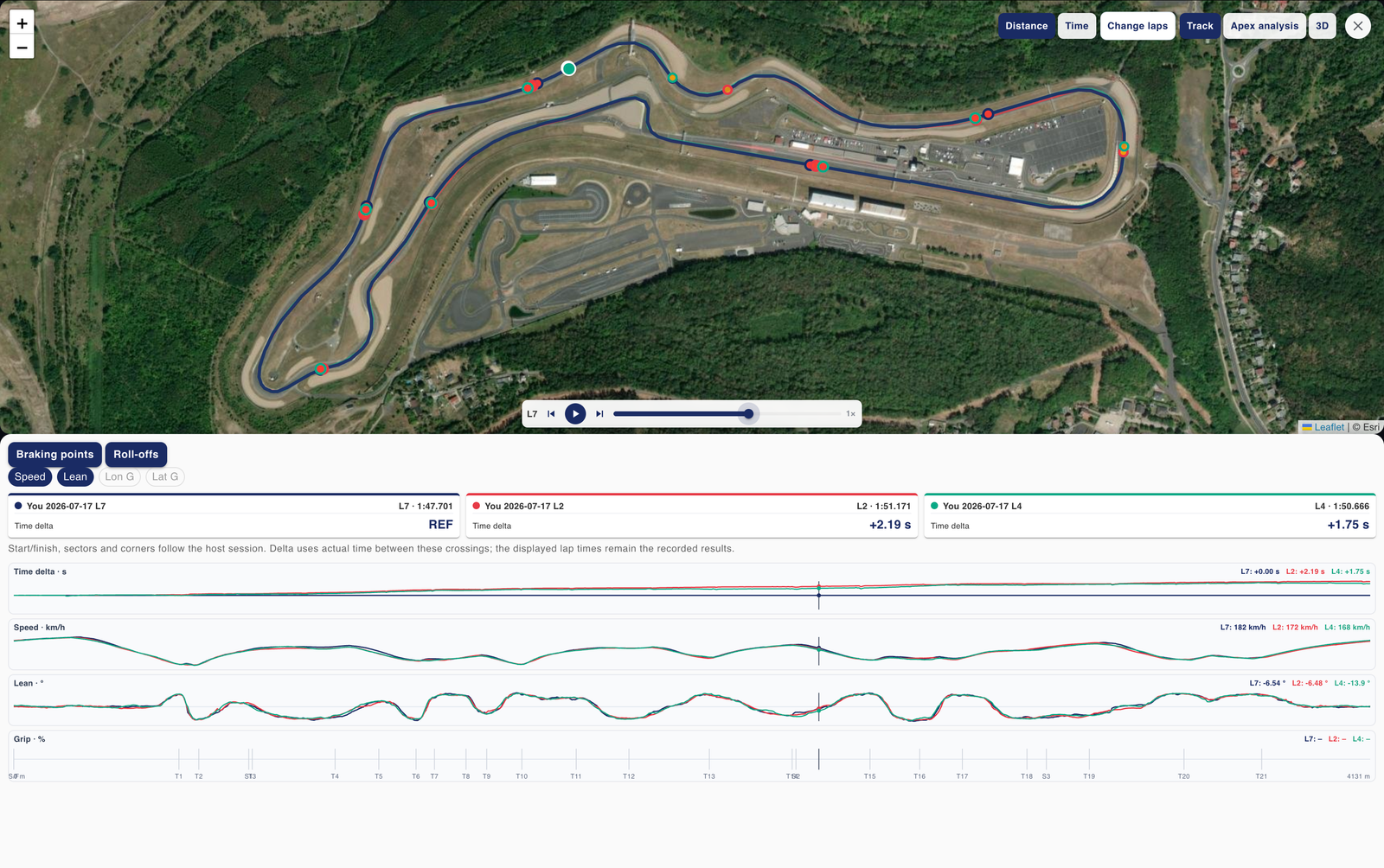Screen dimensions: 1384x868
Task: Open Apex analysis mode
Action: point(1265,26)
